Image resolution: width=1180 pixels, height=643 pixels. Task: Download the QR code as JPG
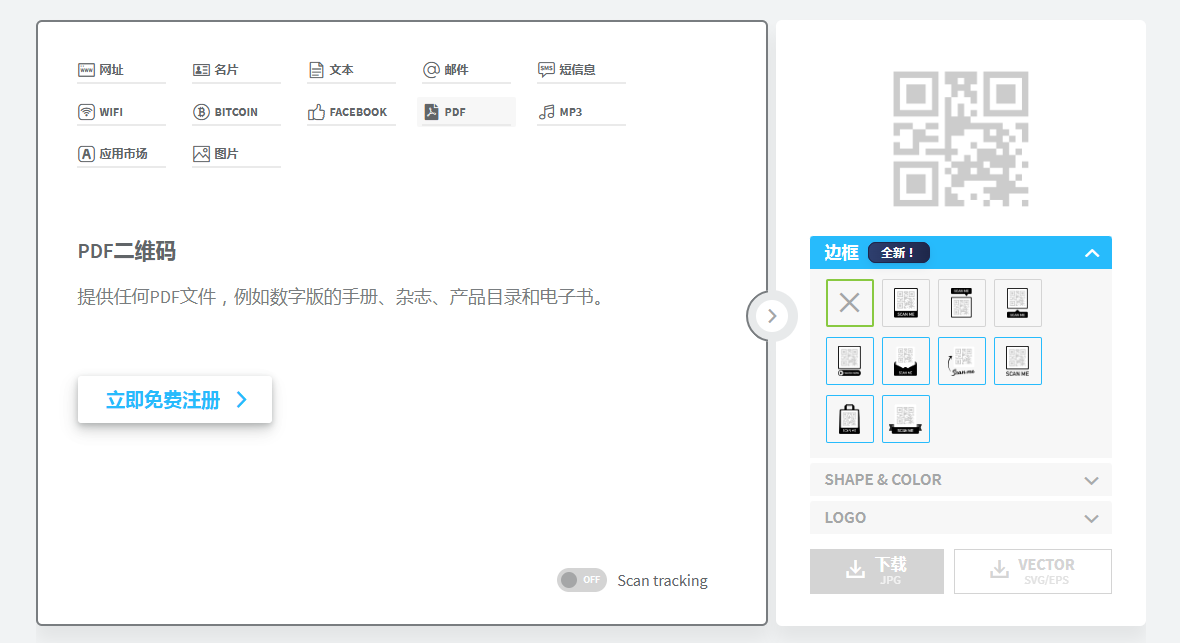[877, 571]
